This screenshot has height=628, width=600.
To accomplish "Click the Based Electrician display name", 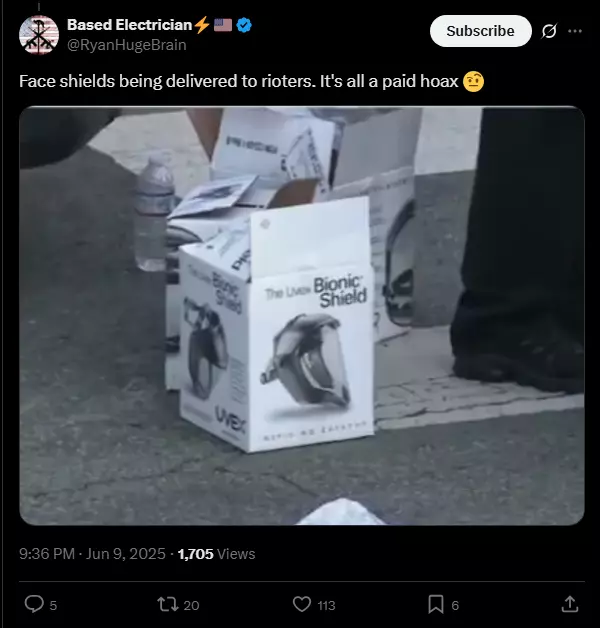I will tap(129, 25).
